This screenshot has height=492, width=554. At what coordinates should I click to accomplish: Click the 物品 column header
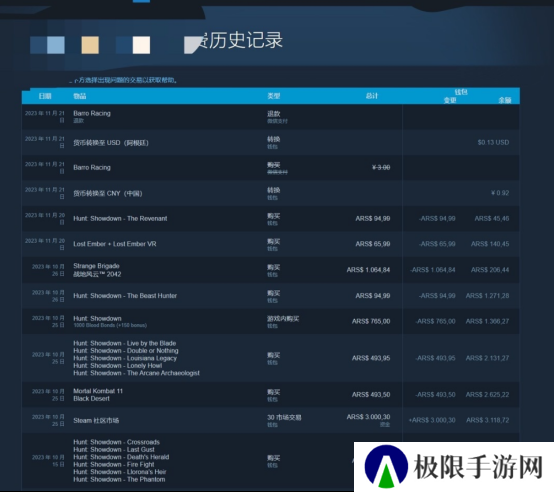click(79, 96)
